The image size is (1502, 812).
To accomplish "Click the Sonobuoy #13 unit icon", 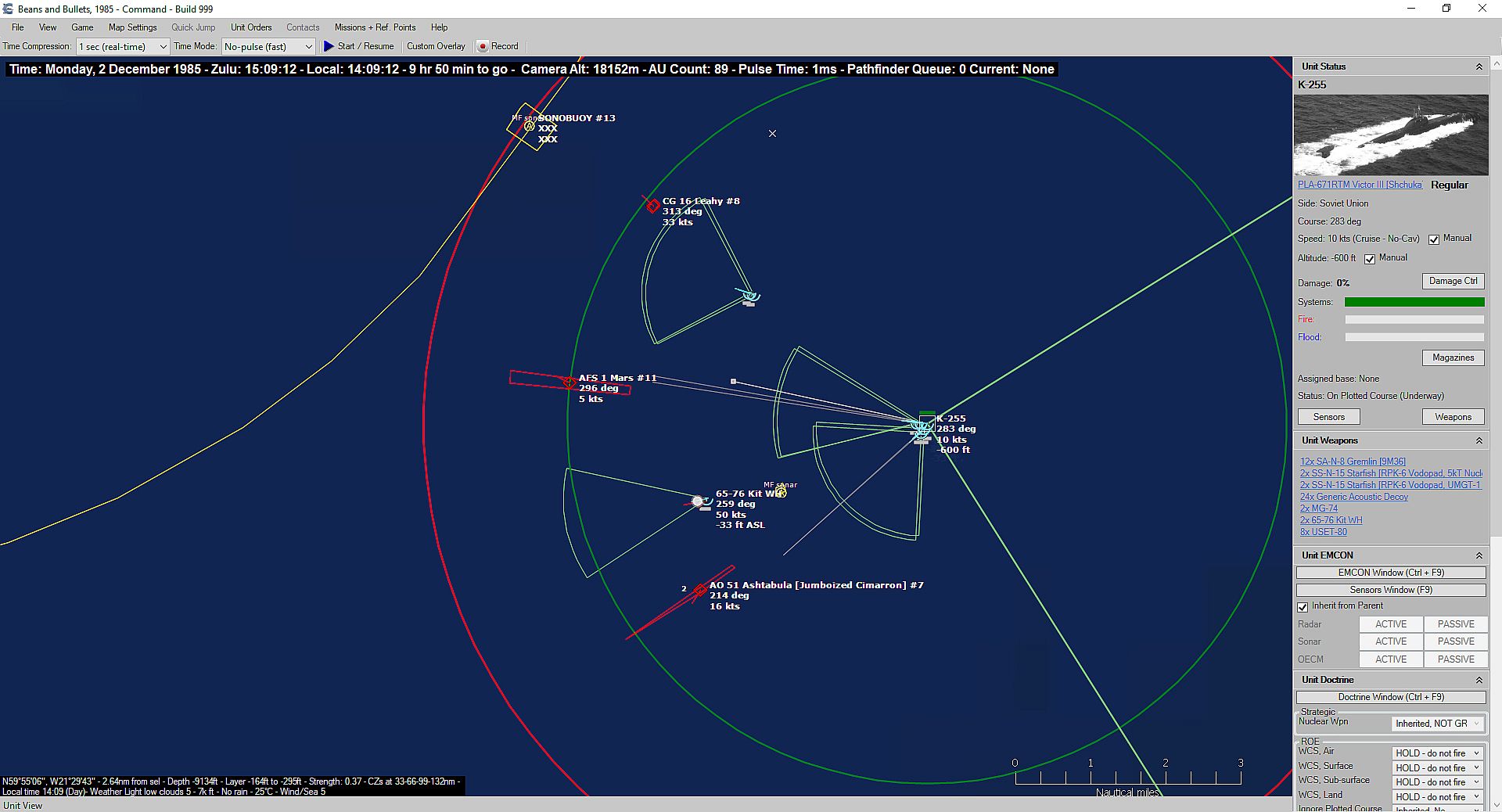I will 530,126.
